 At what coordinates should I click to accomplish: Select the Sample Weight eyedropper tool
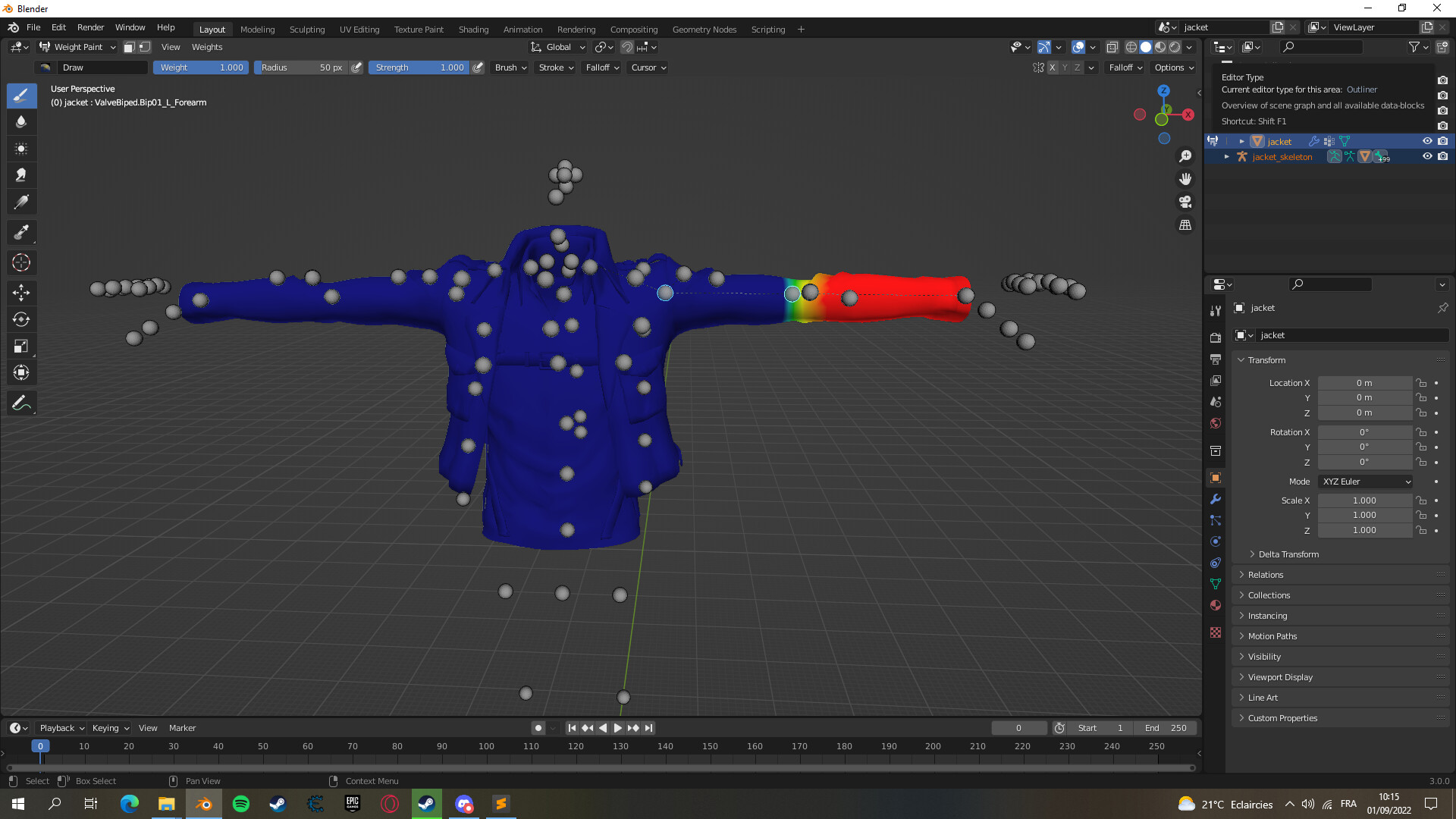tap(21, 232)
